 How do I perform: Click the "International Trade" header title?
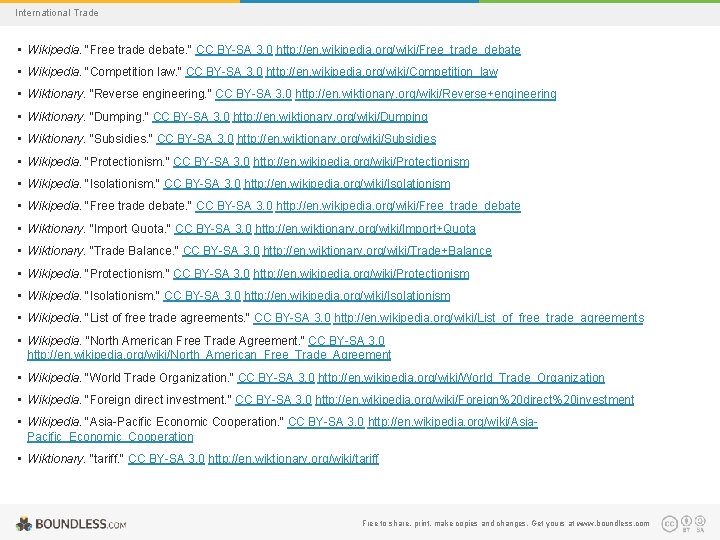[x=57, y=13]
